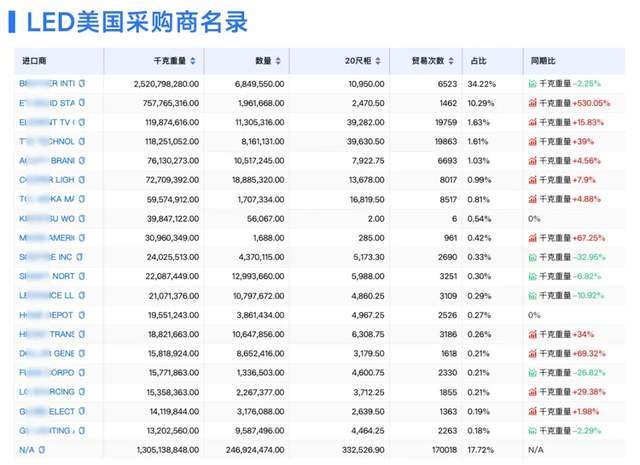Select the 17.72% share cell
Viewport: 640px width, 465px height.
point(480,449)
